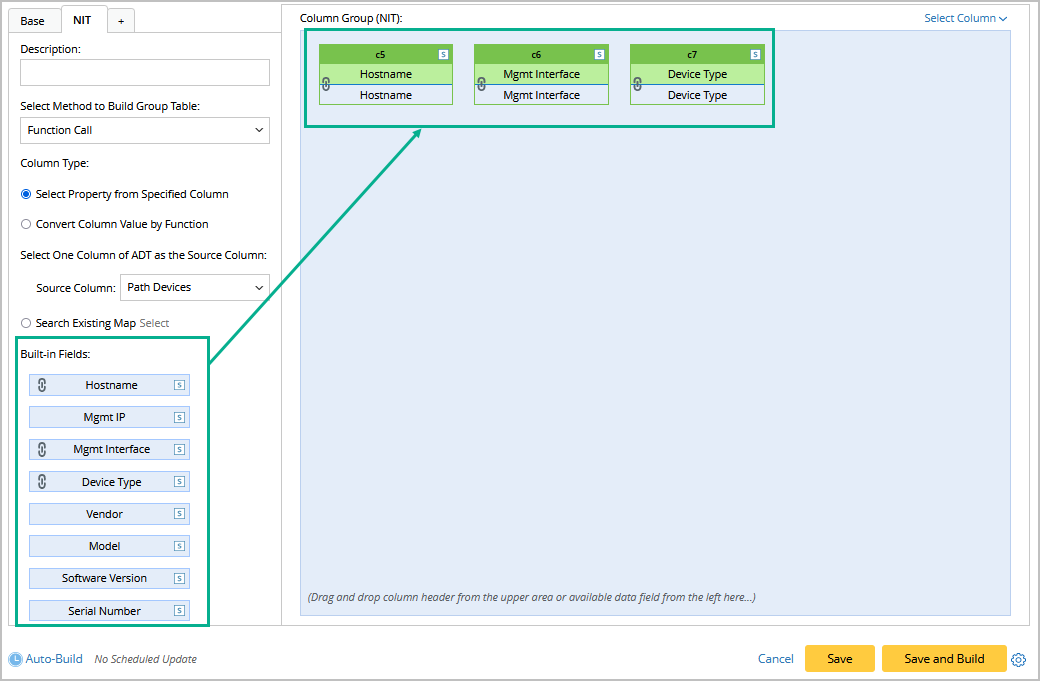Select the Software Version built-in field
The width and height of the screenshot is (1040, 681).
coord(109,579)
